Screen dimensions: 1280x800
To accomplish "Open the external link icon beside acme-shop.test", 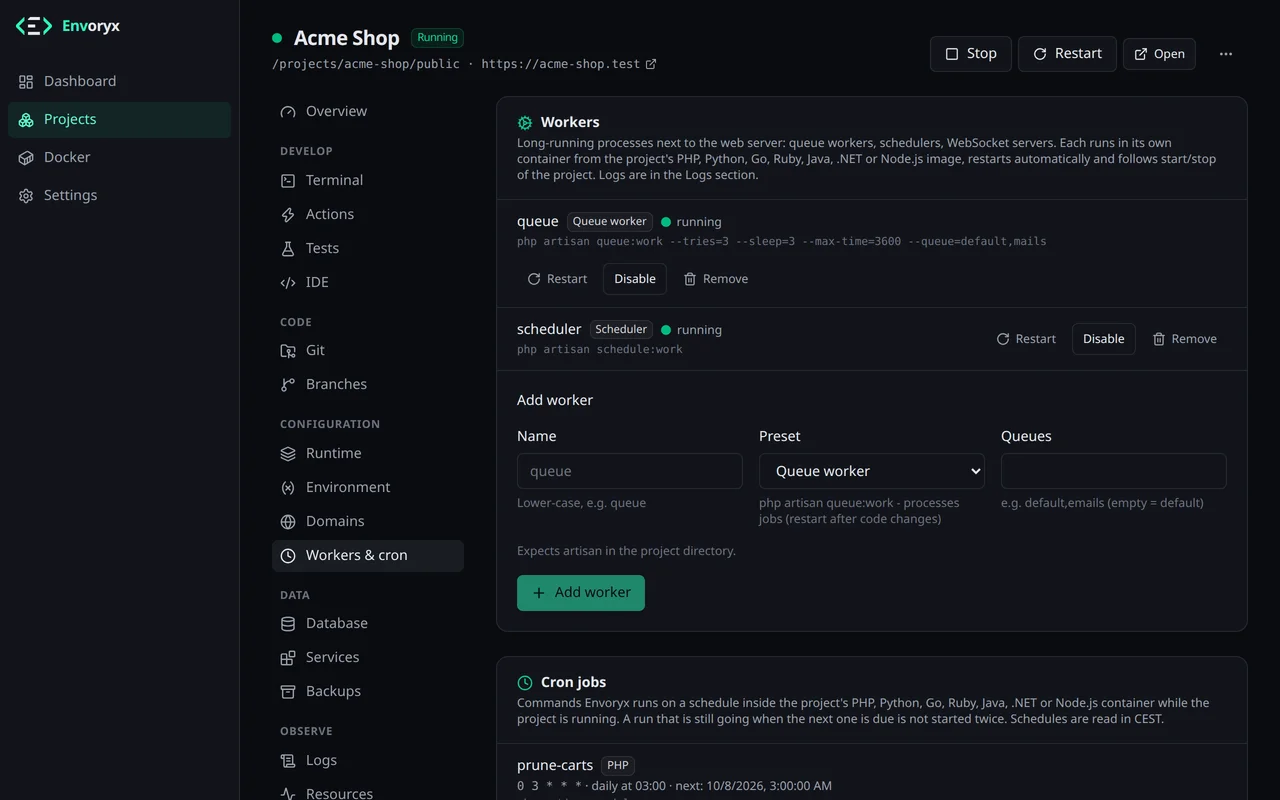I will click(651, 64).
